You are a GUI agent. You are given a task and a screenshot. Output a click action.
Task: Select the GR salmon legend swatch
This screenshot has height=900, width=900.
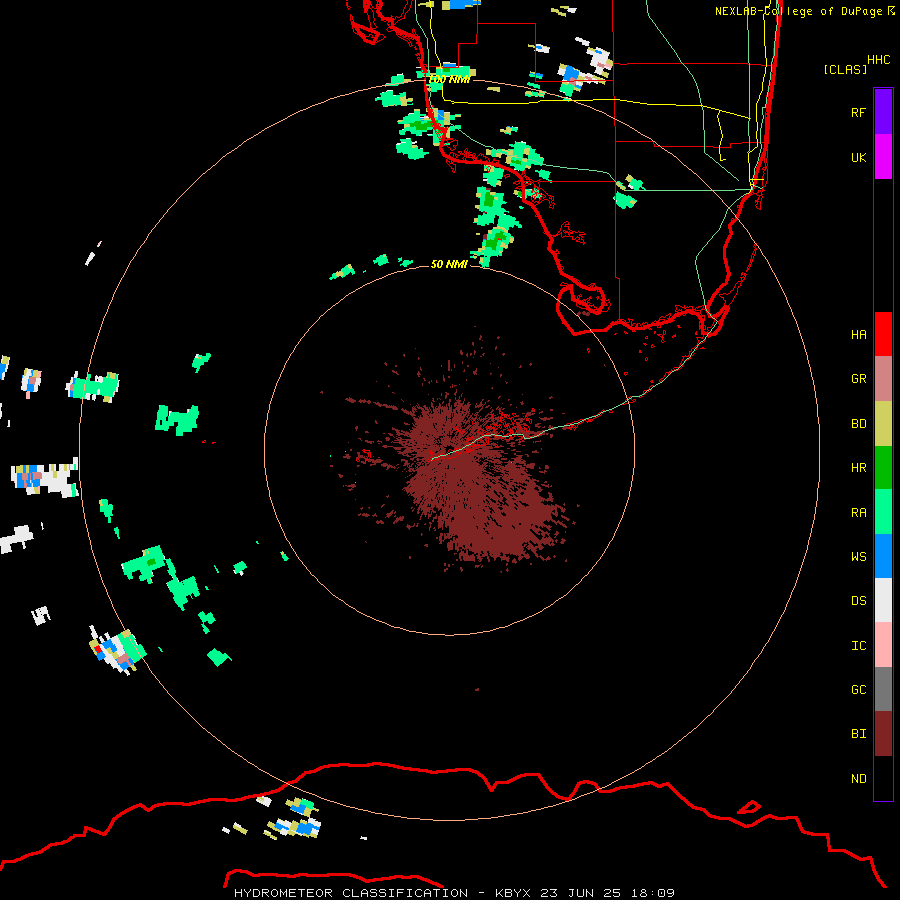point(883,378)
